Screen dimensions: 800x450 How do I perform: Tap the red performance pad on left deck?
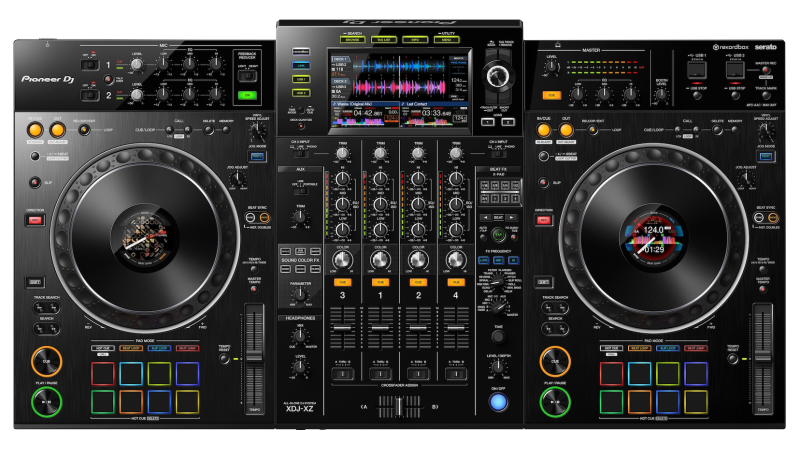pyautogui.click(x=102, y=374)
